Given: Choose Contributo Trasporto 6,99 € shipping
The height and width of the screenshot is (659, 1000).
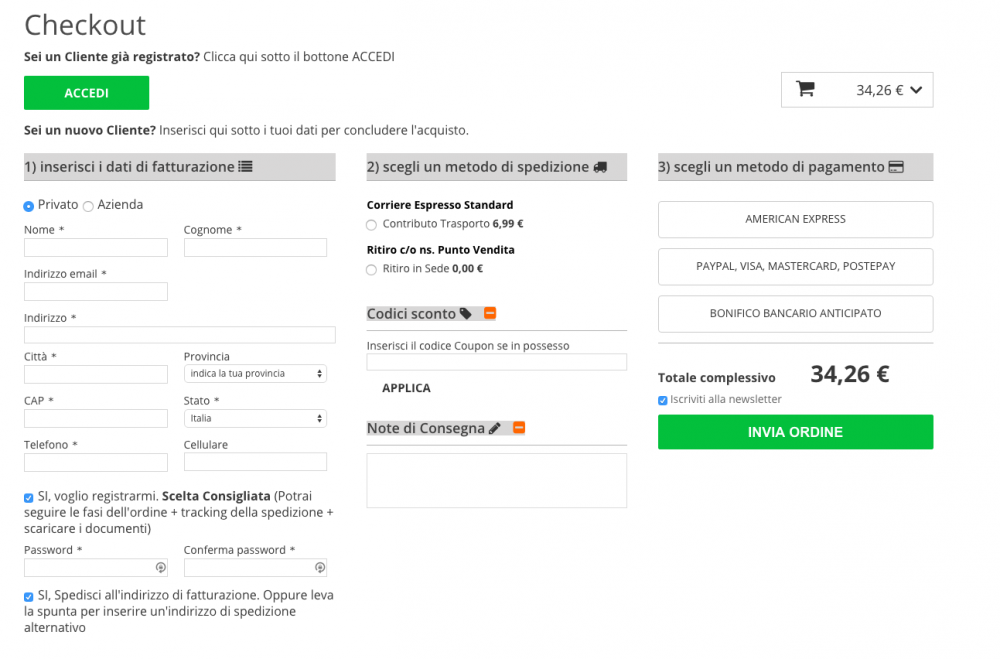Looking at the screenshot, I should (371, 225).
